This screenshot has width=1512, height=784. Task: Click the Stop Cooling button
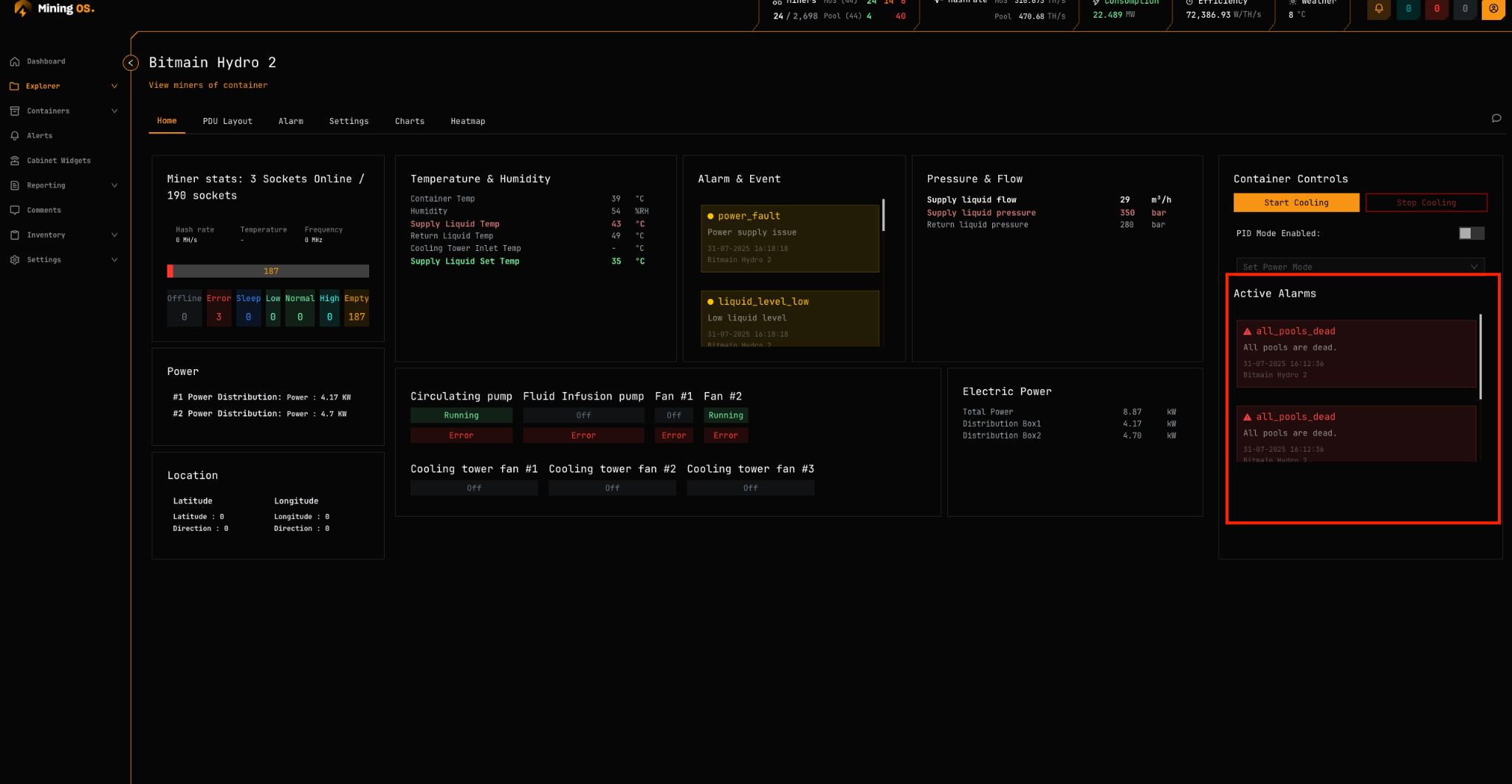pos(1426,202)
